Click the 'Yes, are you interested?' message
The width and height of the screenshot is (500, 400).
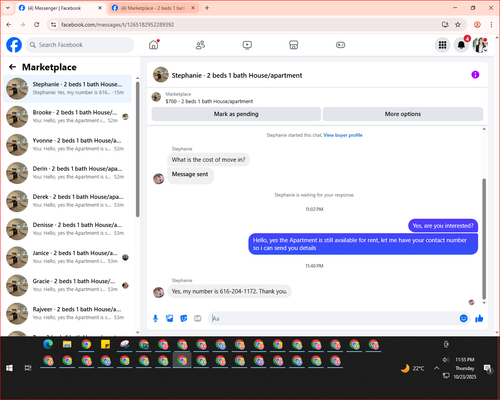443,226
